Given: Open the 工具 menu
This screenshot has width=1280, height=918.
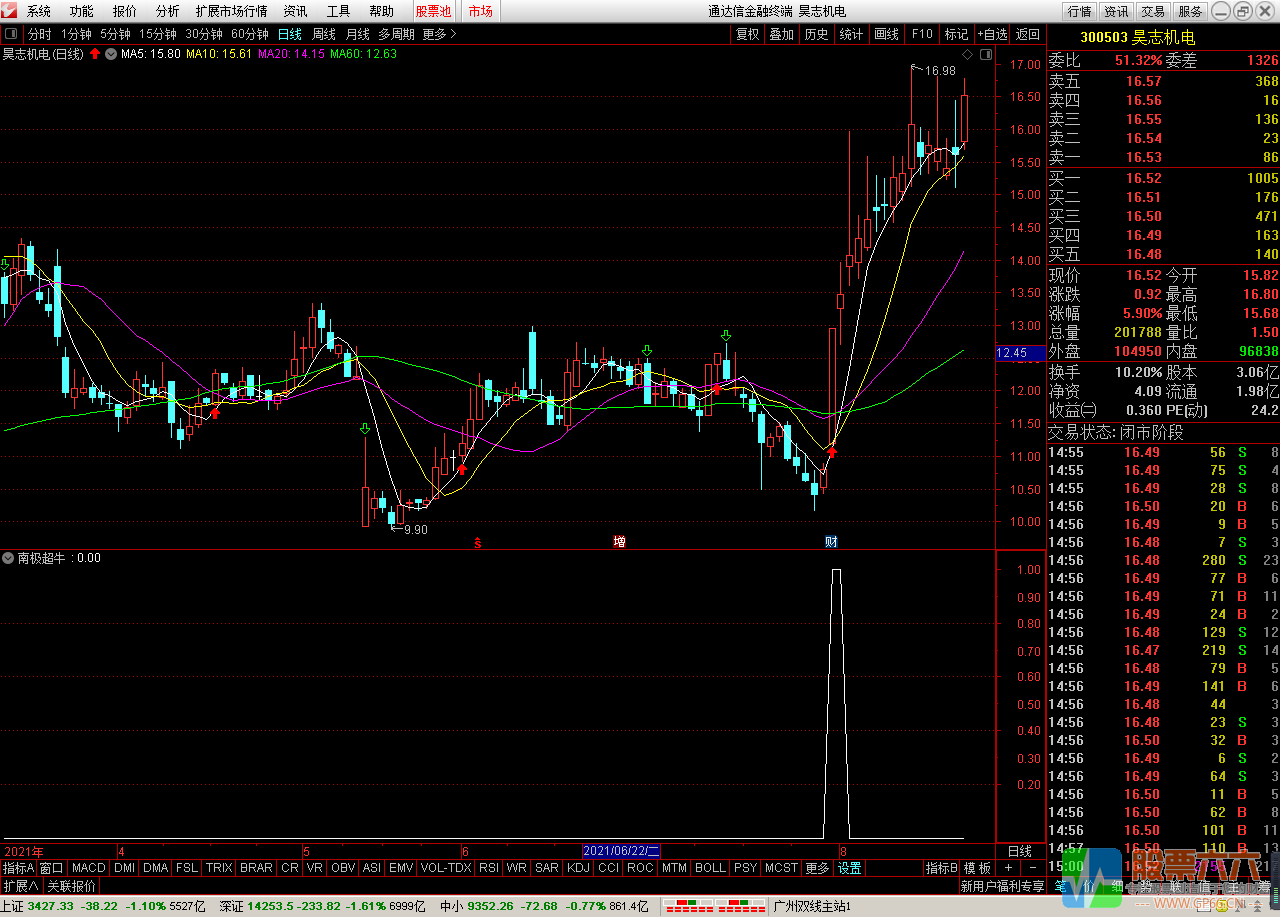Looking at the screenshot, I should point(338,12).
